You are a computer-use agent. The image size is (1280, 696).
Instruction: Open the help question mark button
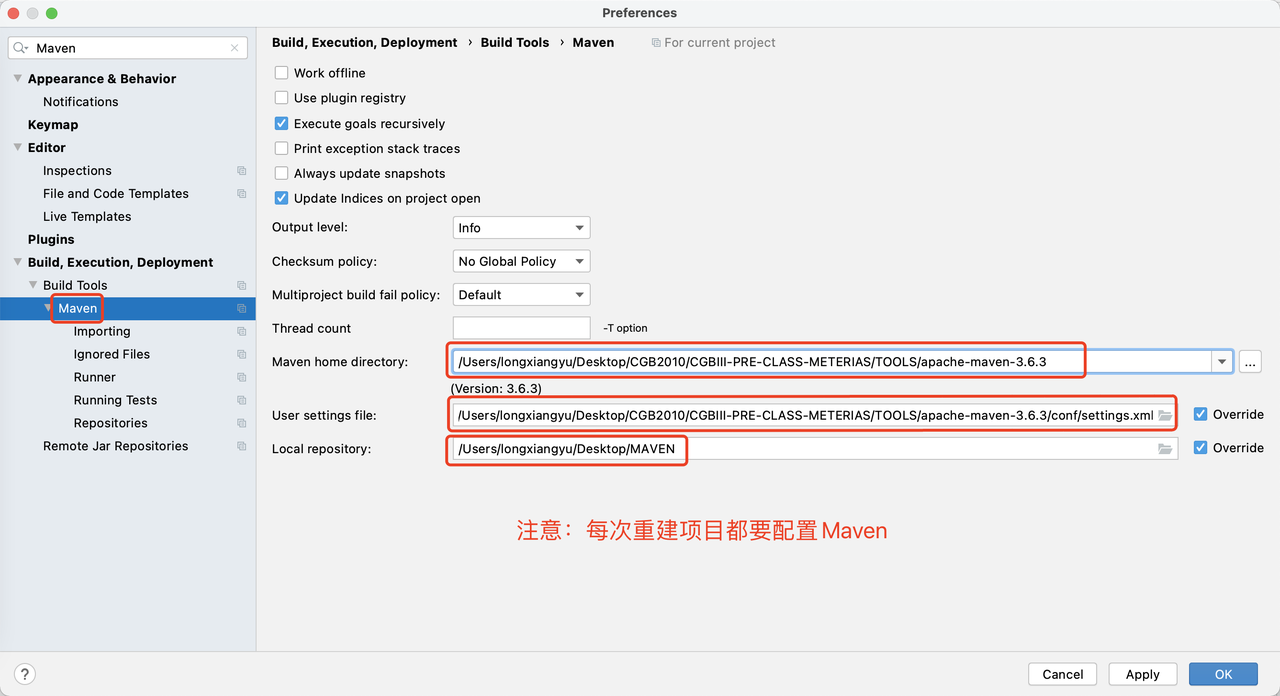coord(26,674)
